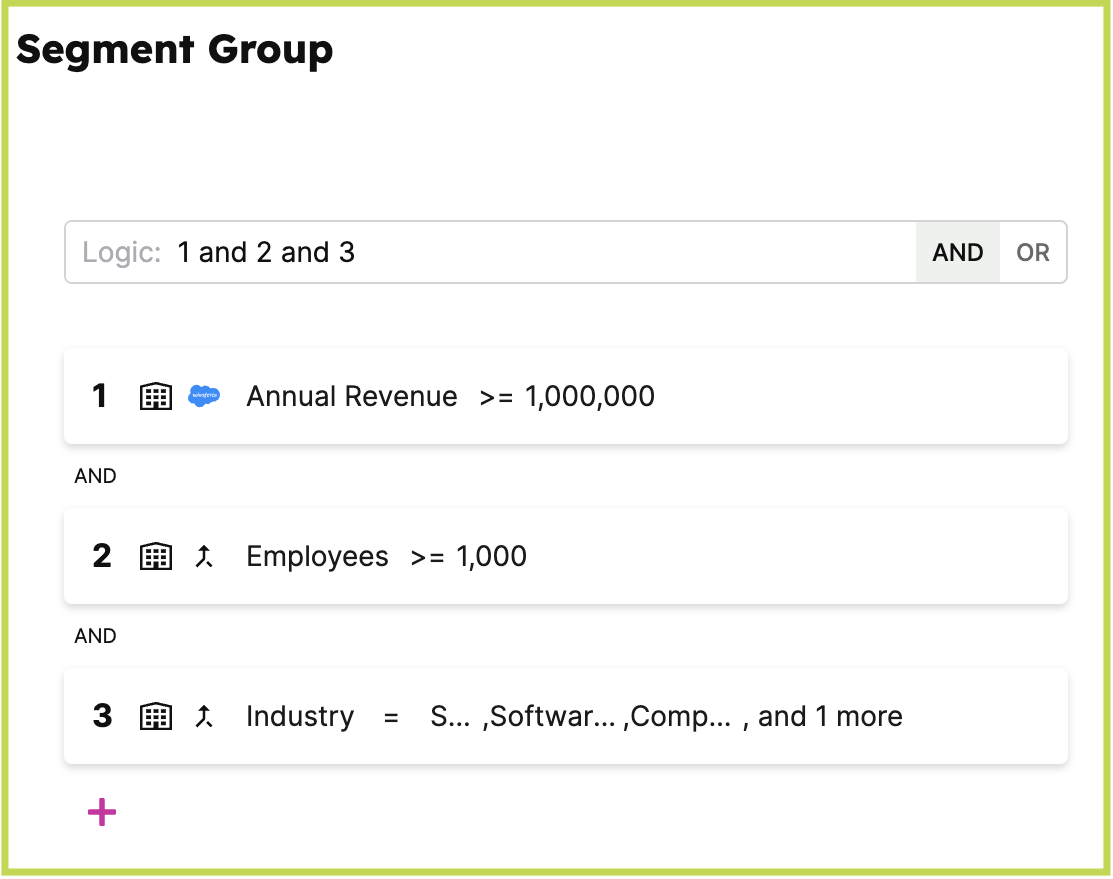Image resolution: width=1113 pixels, height=879 pixels.
Task: Edit the 1,000 employees value
Action: [491, 557]
